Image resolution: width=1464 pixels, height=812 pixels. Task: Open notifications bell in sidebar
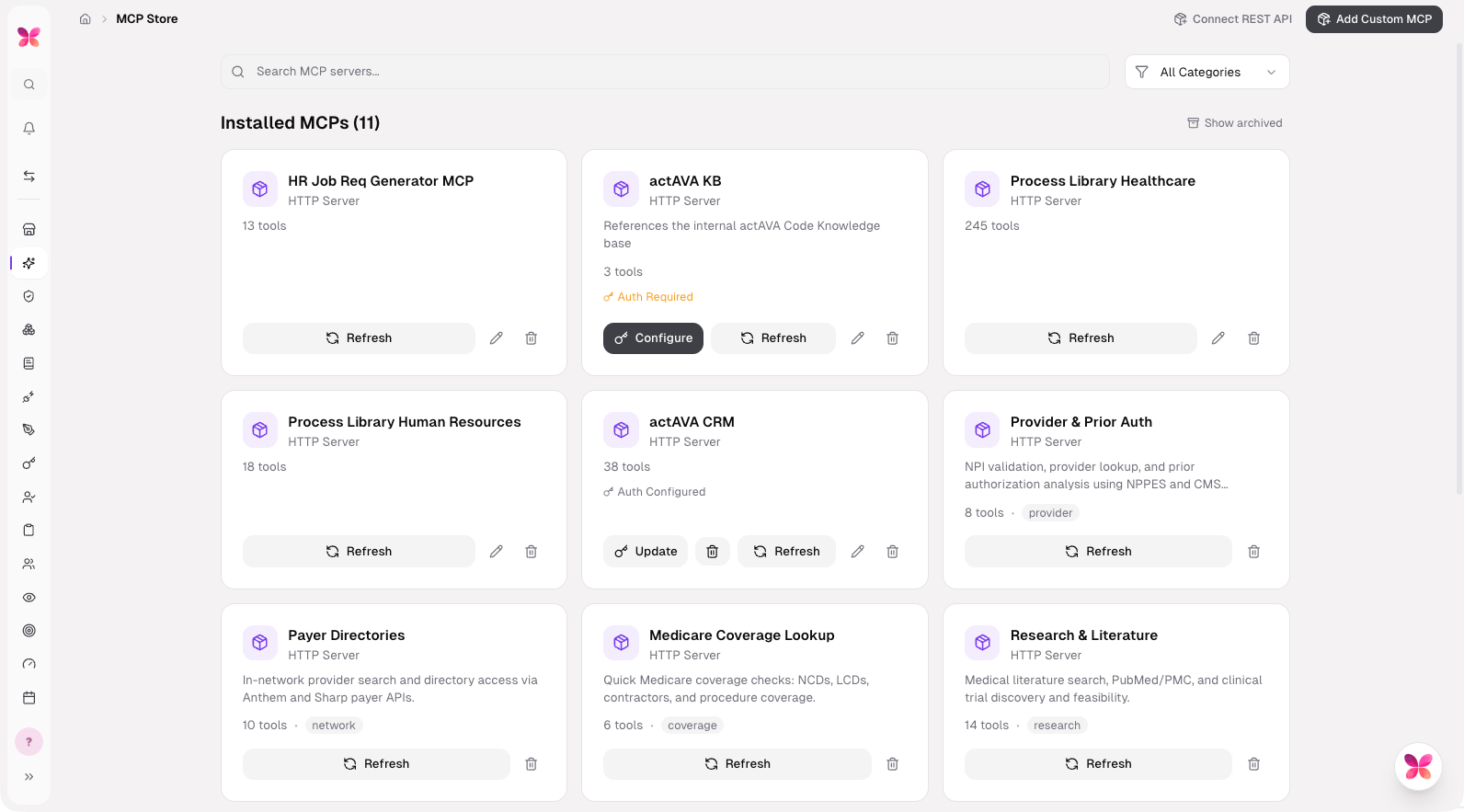(x=29, y=129)
